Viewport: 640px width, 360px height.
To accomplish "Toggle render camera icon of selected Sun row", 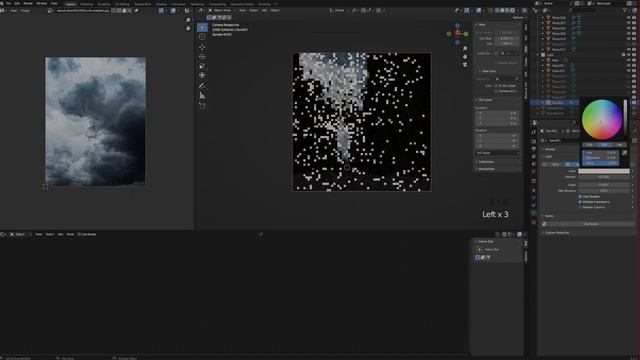I will coord(634,102).
